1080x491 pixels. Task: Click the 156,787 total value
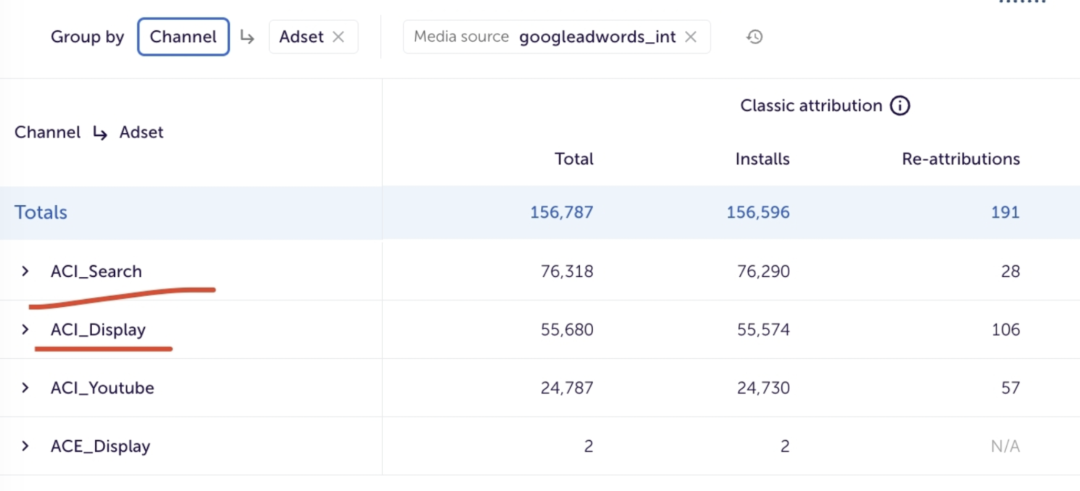pos(561,212)
